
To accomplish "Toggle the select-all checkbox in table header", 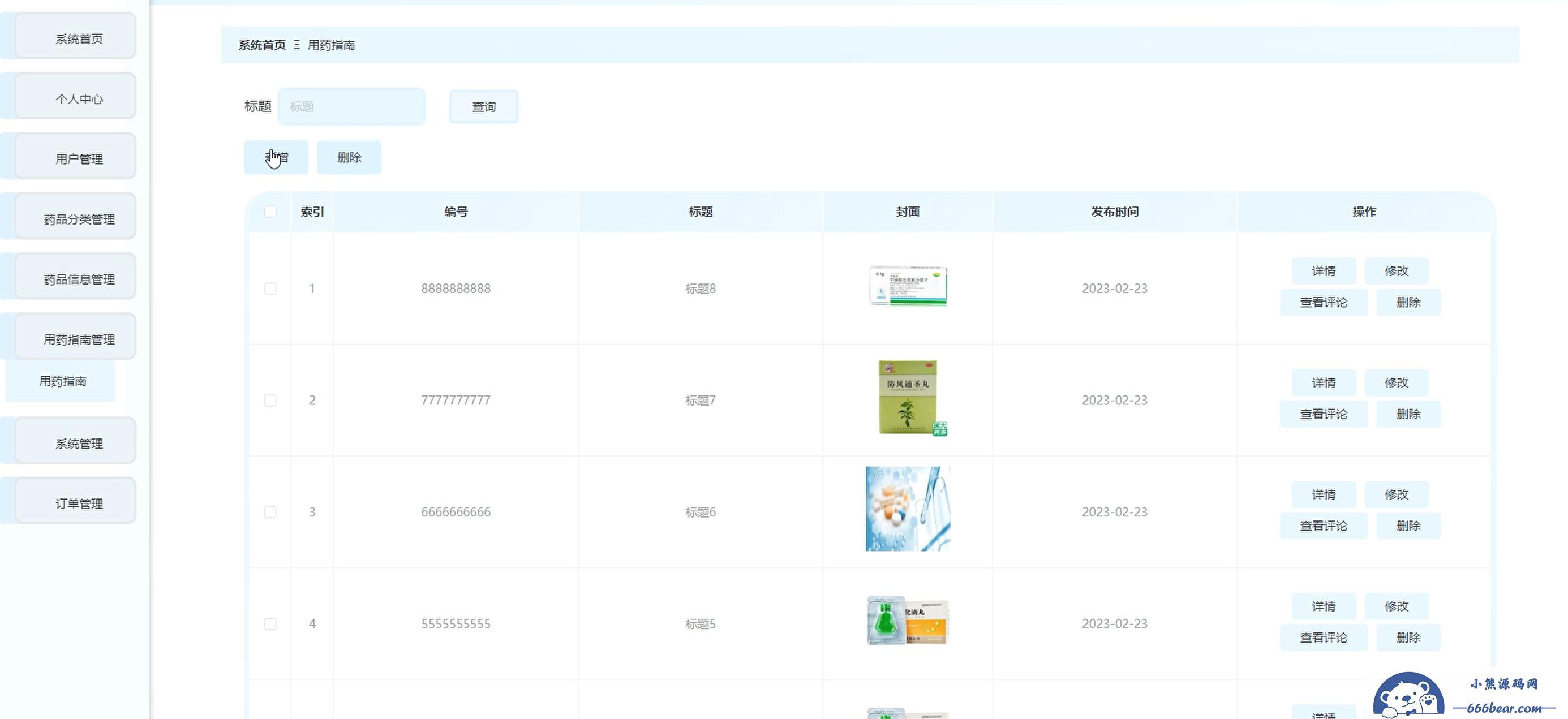I will (x=270, y=212).
